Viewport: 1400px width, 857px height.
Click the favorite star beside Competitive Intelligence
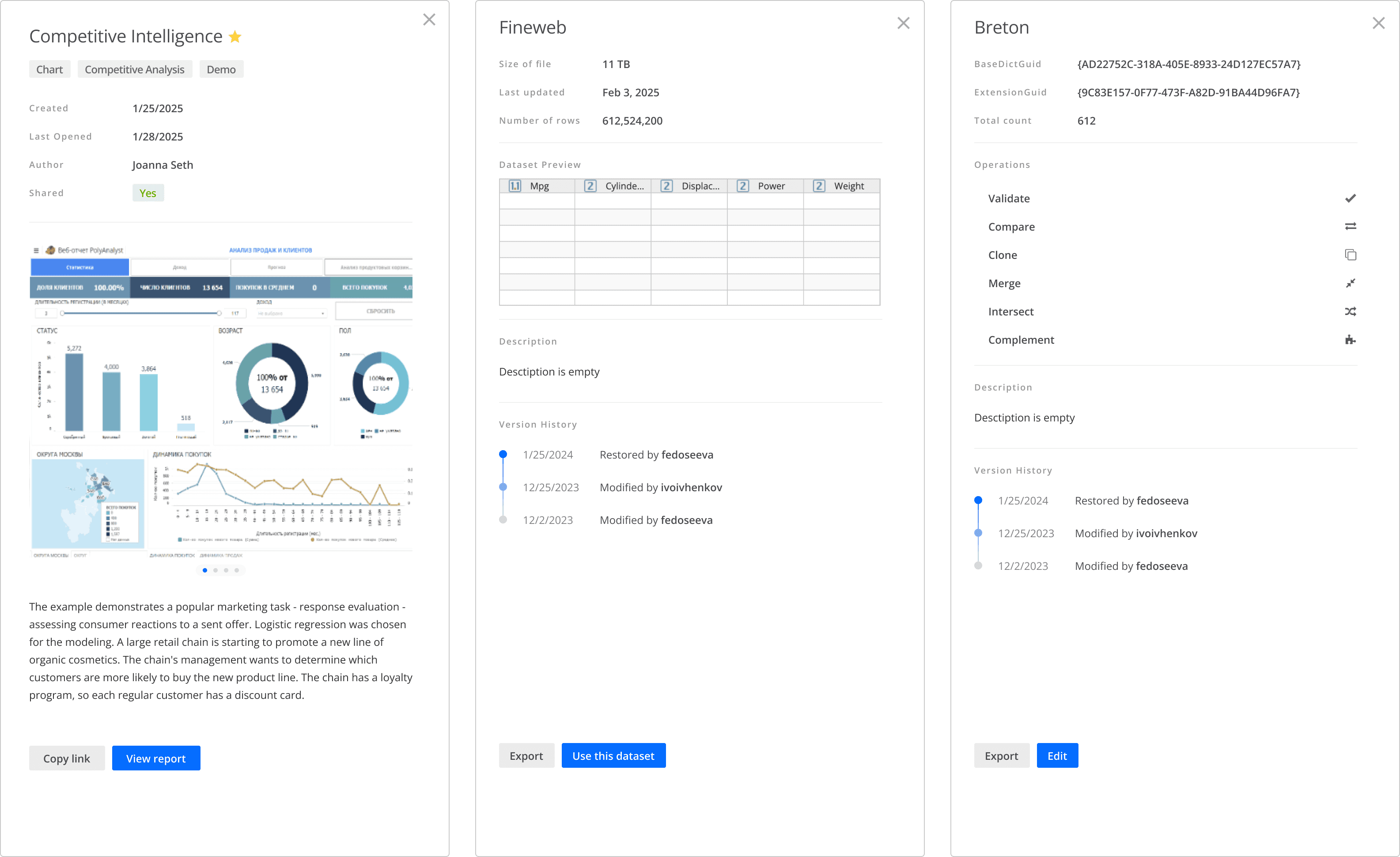click(235, 37)
